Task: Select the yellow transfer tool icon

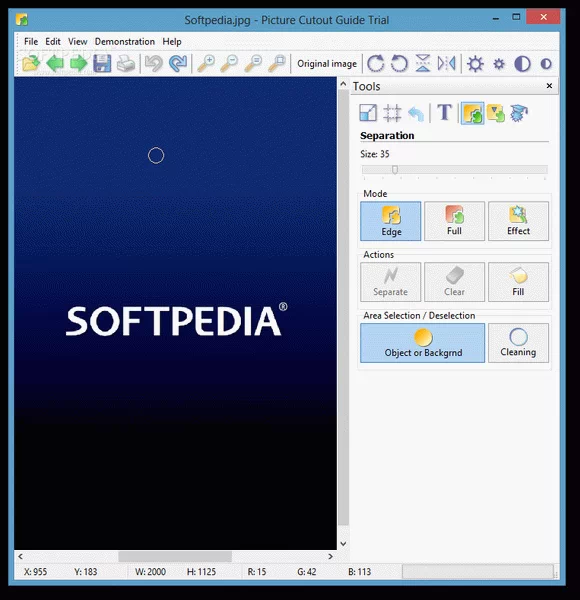Action: point(496,113)
